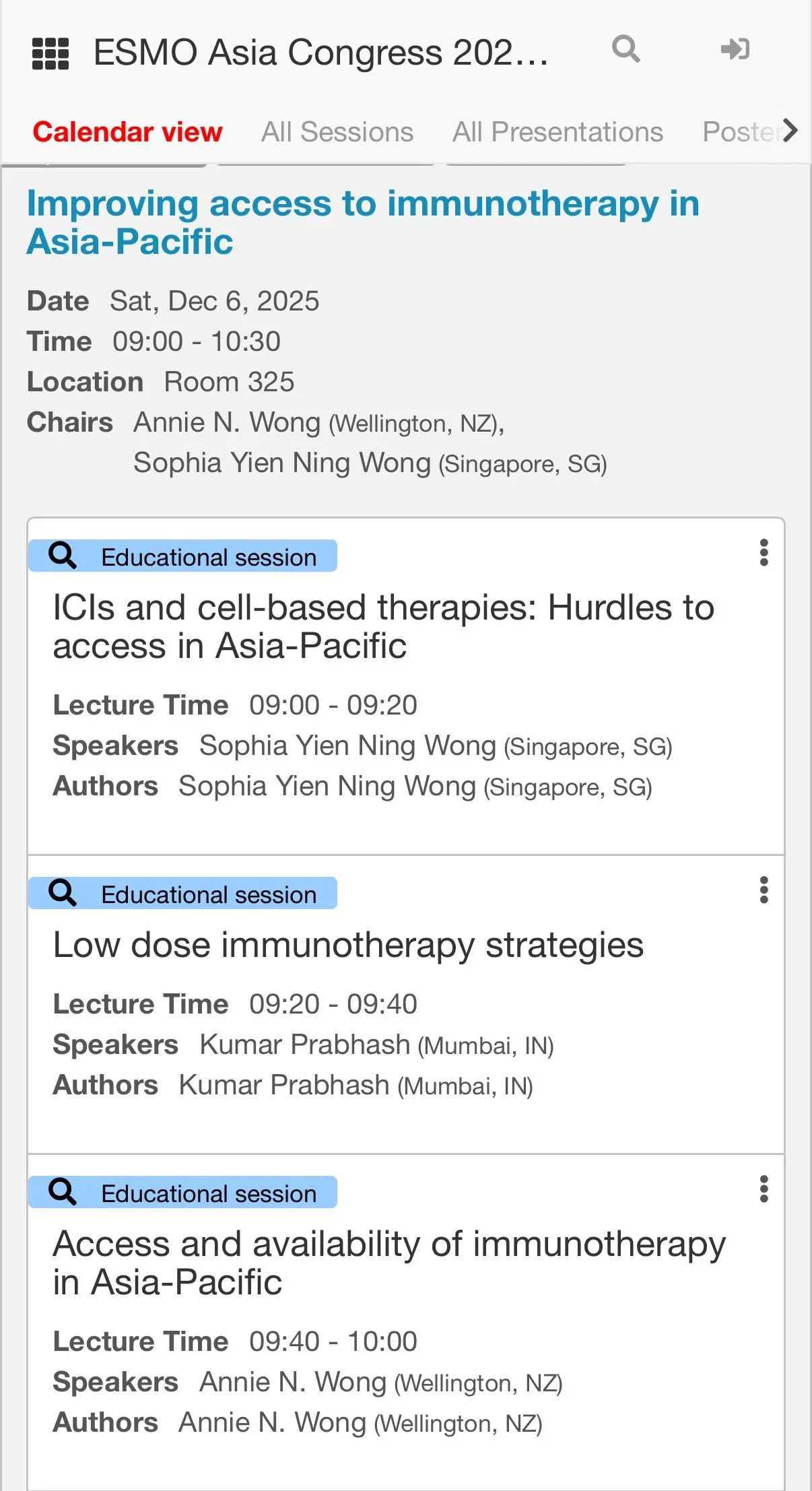Open the All Presentations tab
This screenshot has width=812, height=1491.
pyautogui.click(x=557, y=132)
